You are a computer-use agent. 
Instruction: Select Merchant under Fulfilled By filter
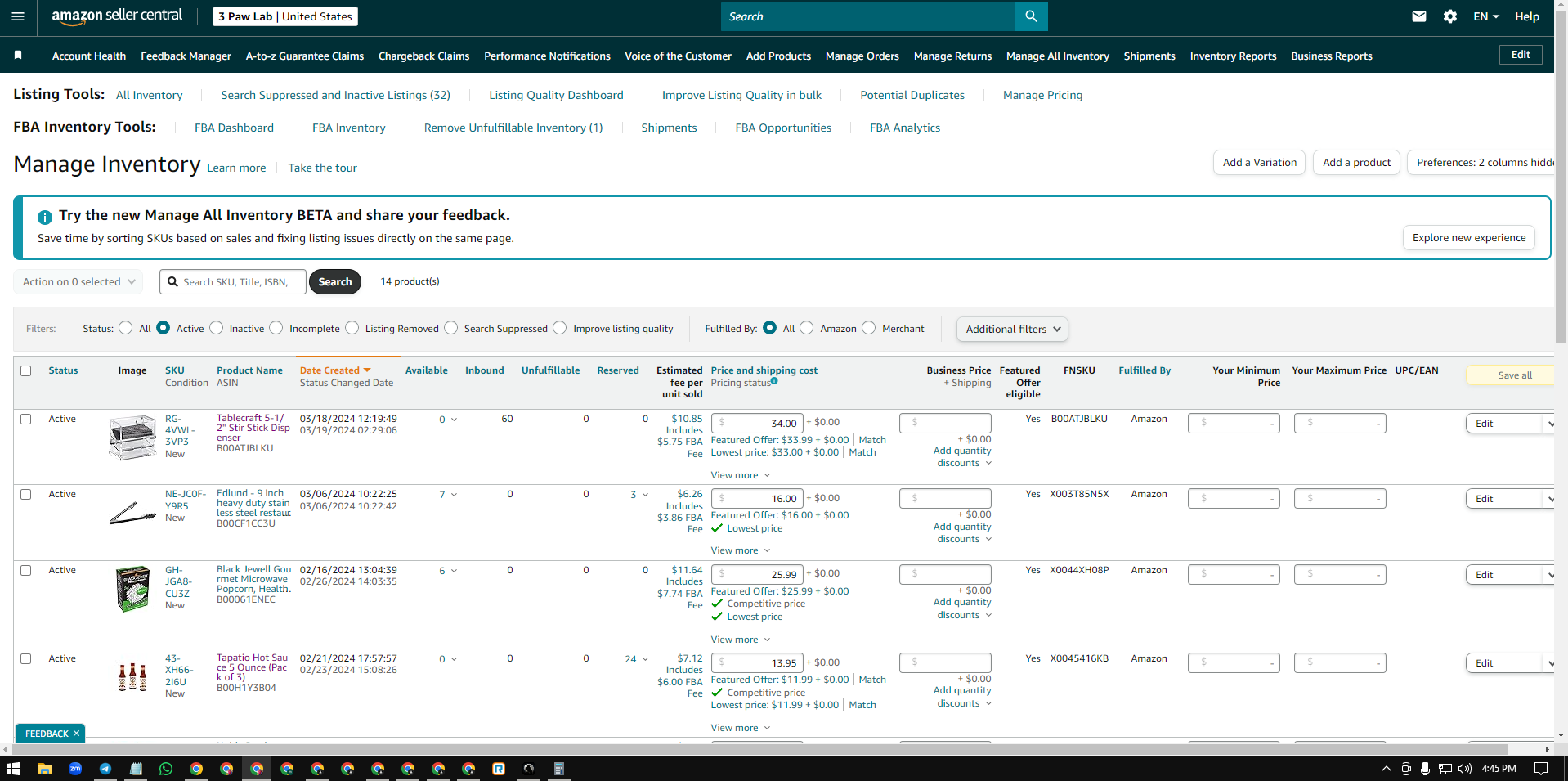pos(869,328)
